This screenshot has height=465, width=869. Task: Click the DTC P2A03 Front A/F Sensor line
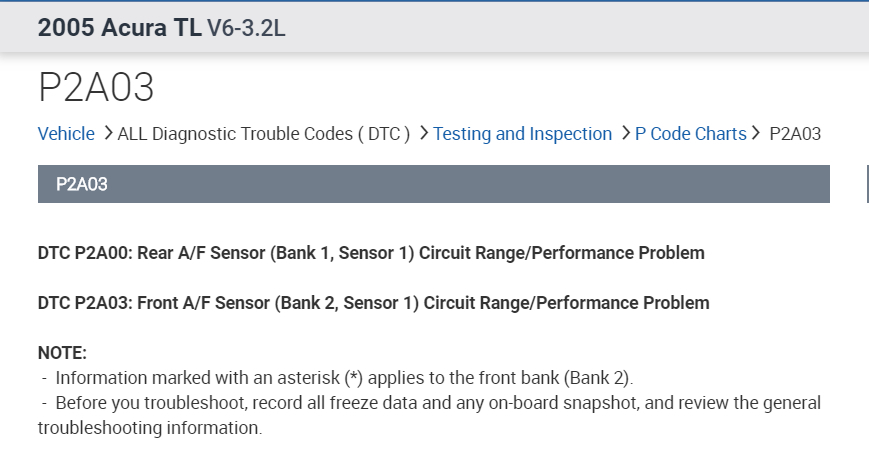[373, 303]
